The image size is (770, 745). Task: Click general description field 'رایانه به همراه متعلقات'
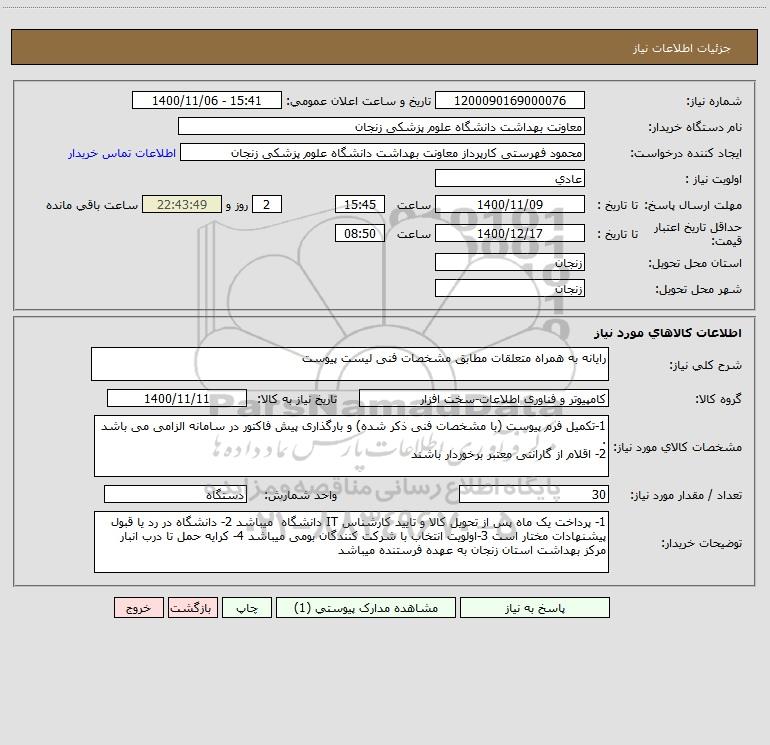350,364
